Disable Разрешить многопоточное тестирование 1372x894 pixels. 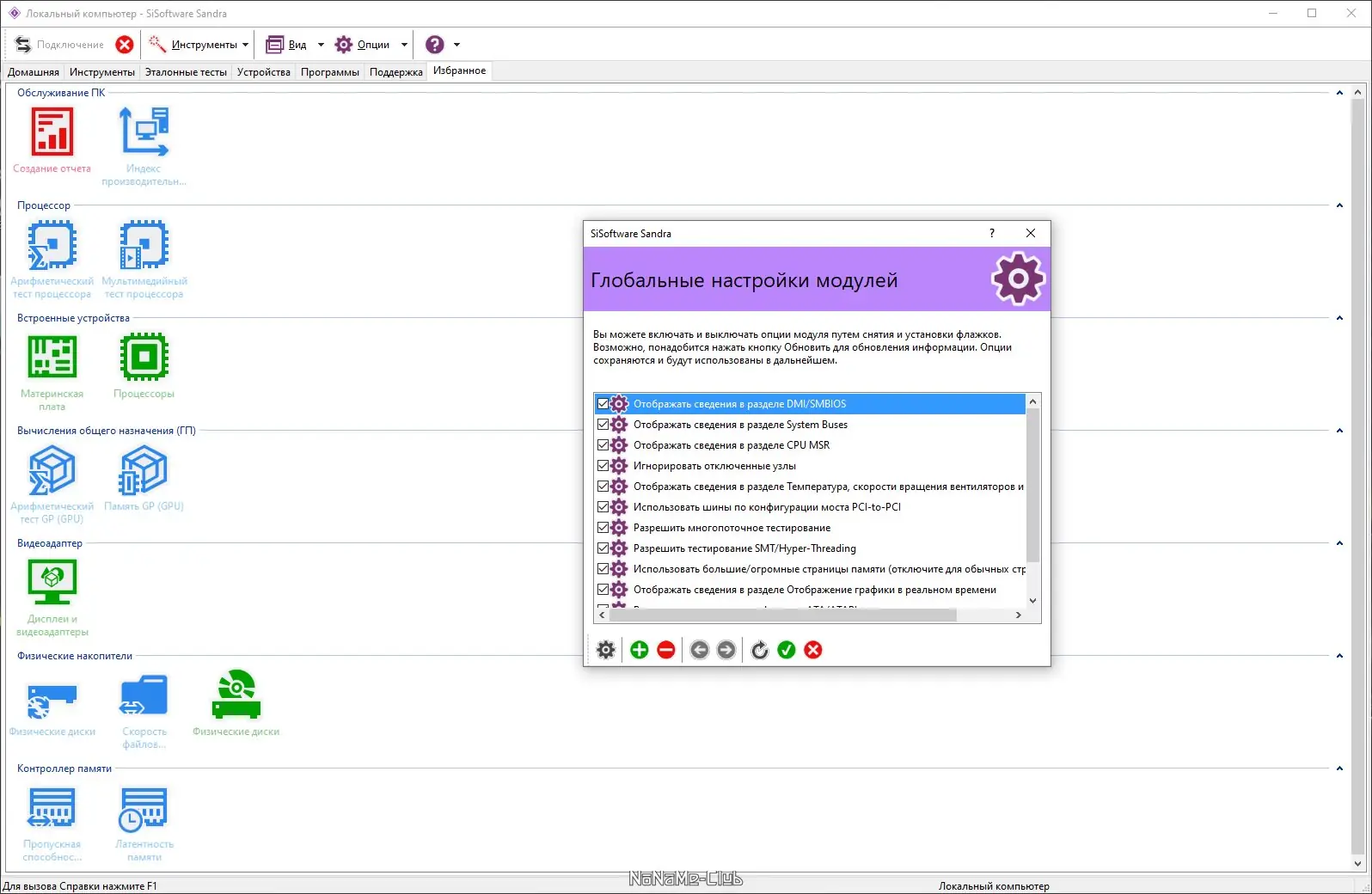pos(603,528)
